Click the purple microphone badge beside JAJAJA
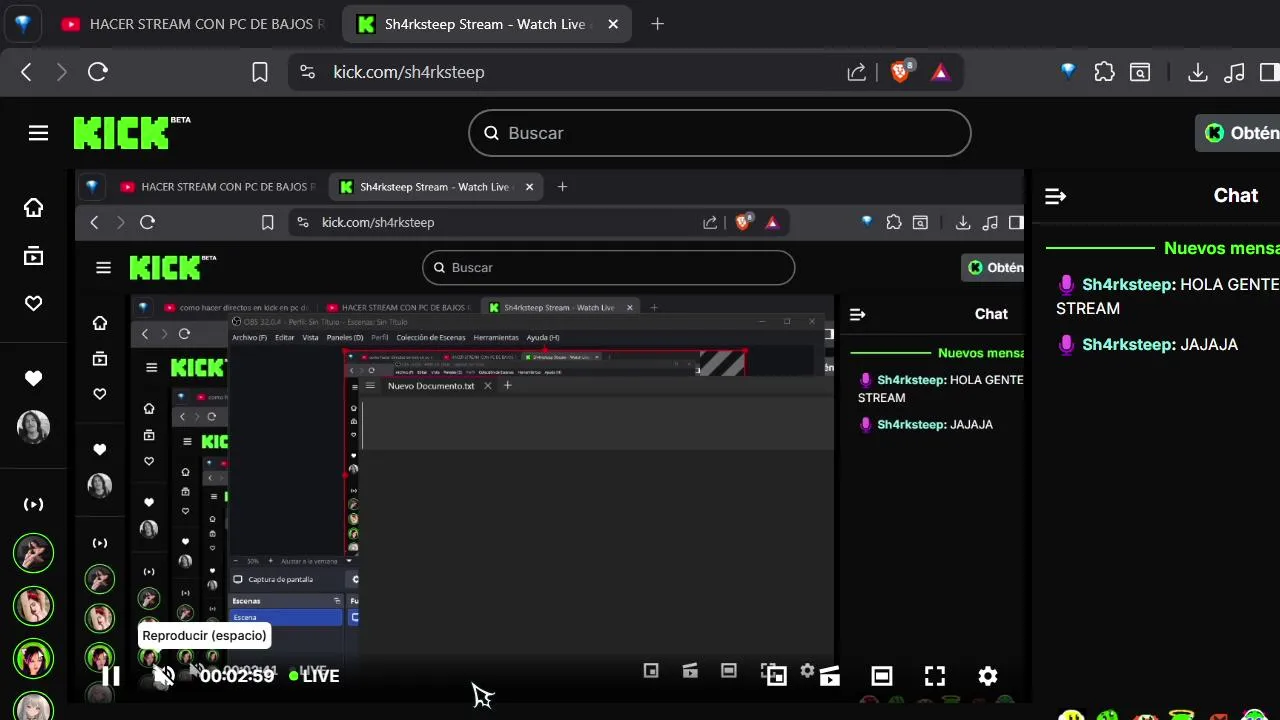The width and height of the screenshot is (1280, 720). (1066, 345)
